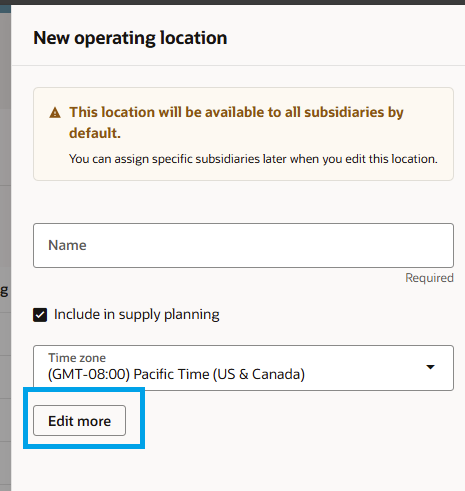Screen dimensions: 465x491
Task: Click the small "Time zone" field label
Action: pos(77,358)
